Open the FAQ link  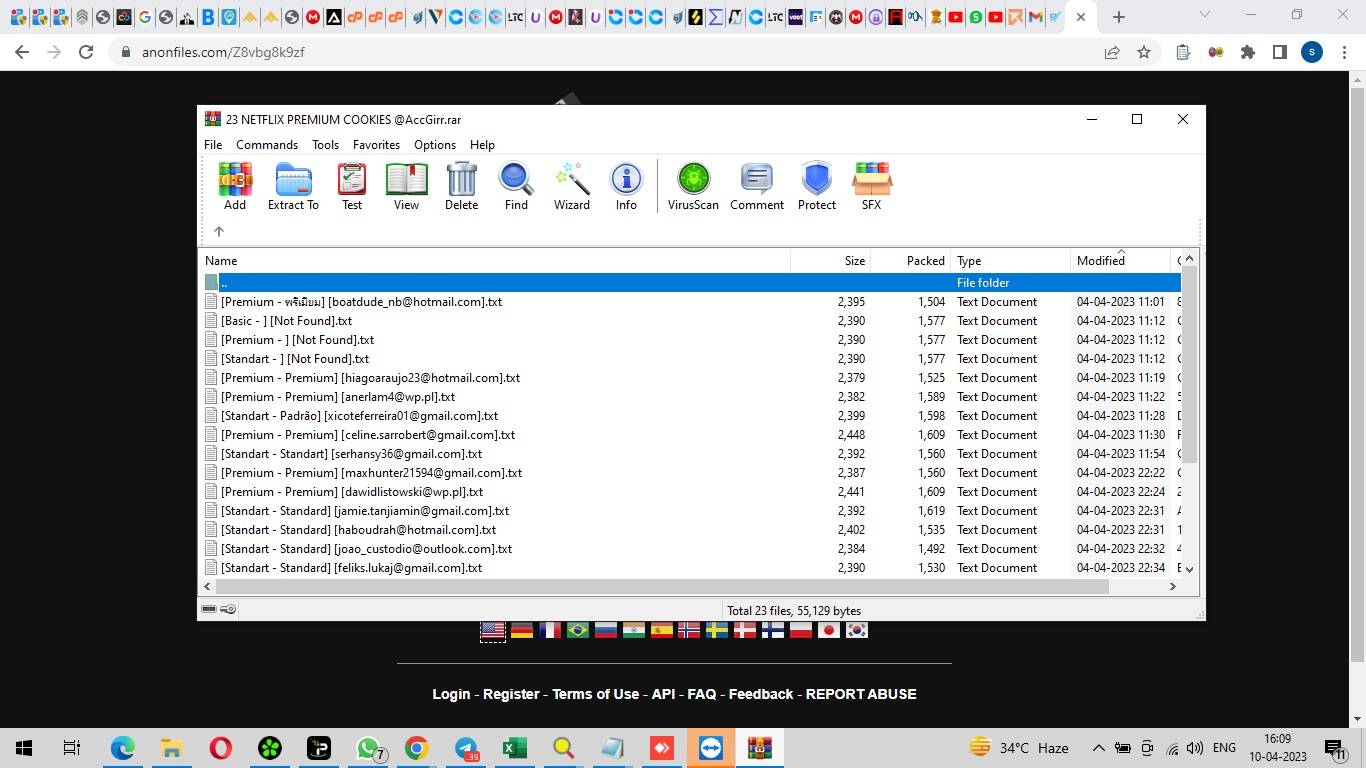pos(702,694)
